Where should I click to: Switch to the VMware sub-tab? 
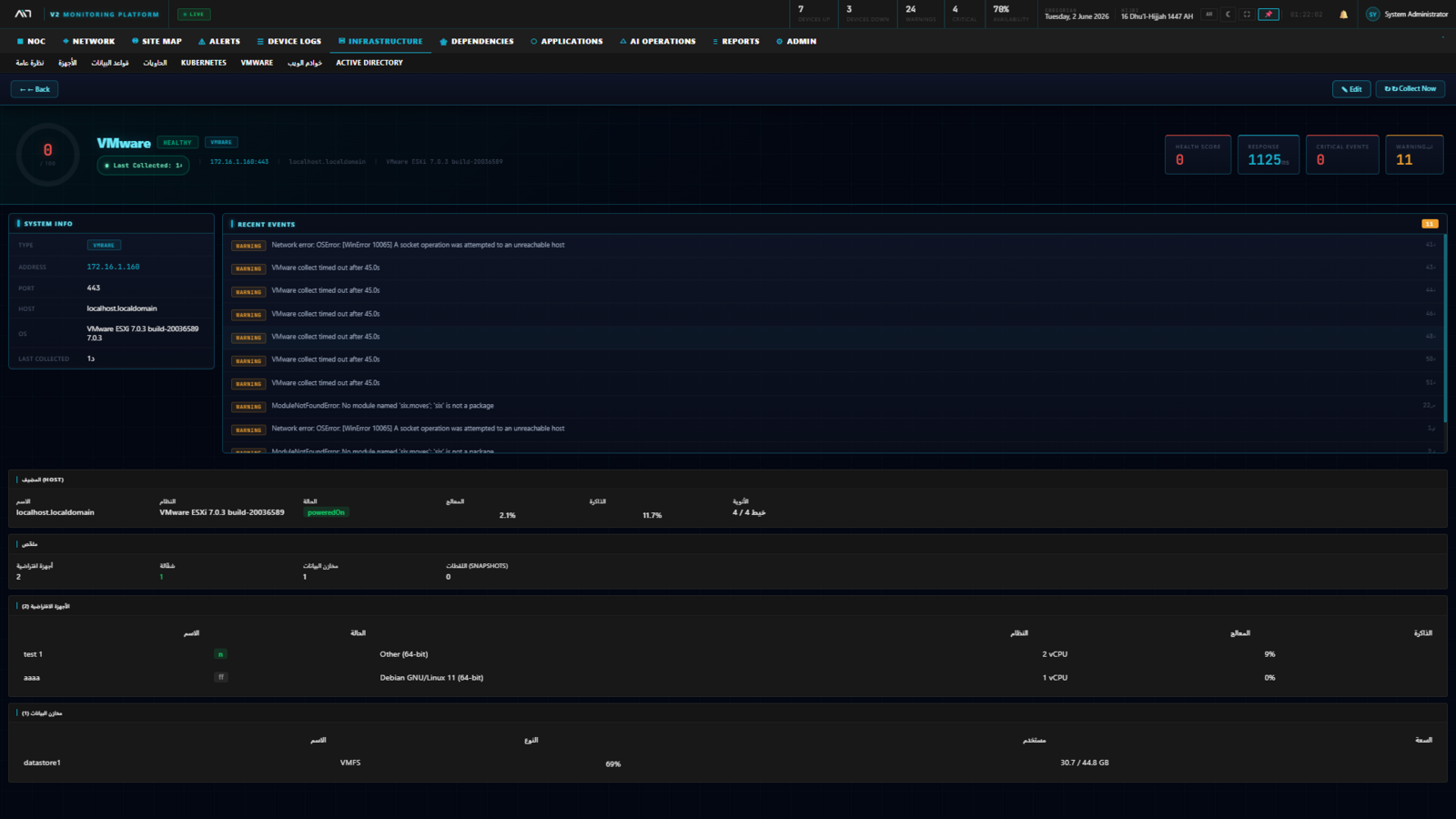pos(257,63)
